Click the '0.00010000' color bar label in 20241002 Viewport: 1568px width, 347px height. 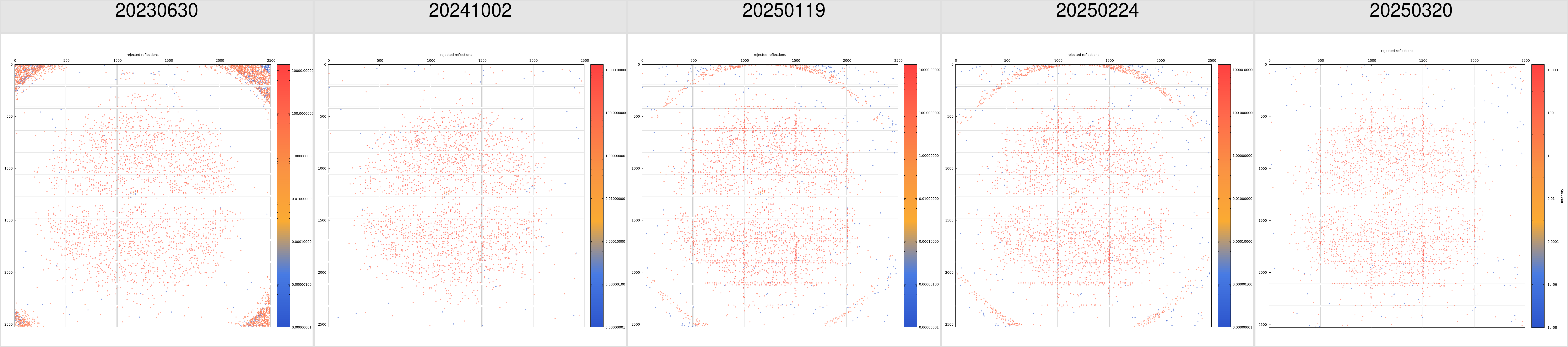615,242
